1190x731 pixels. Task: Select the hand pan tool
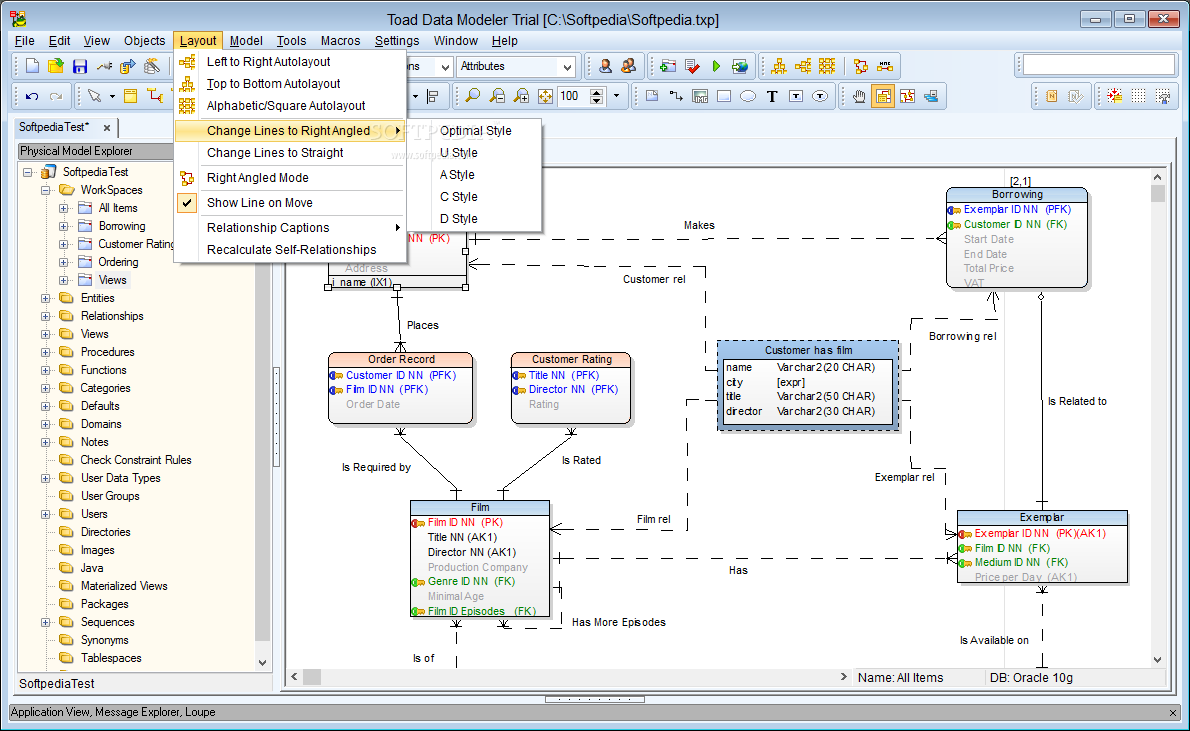click(x=859, y=96)
